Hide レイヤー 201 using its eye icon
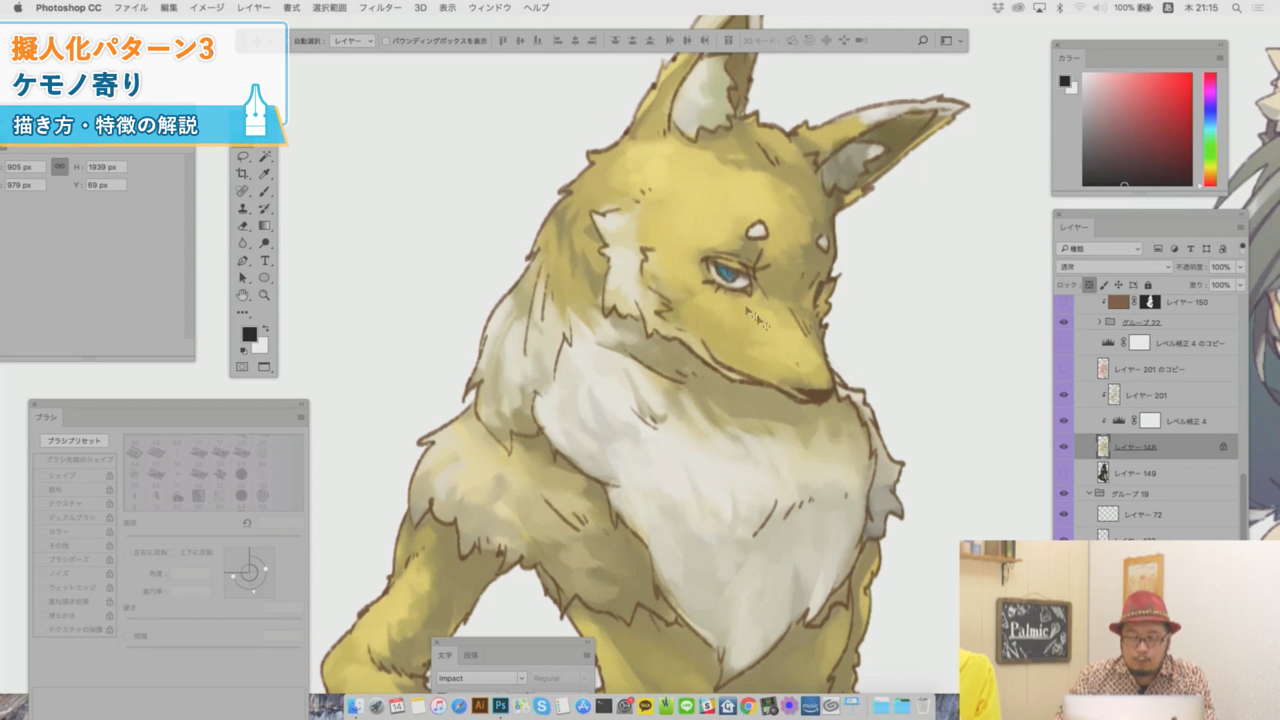 coord(1064,394)
